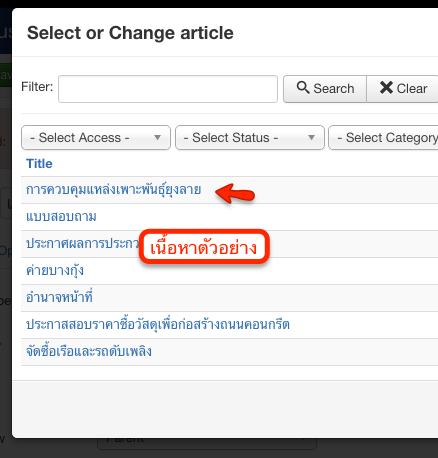Screen dimensions: 438x458
Task: Sort the list by Title column
Action: pyautogui.click(x=39, y=164)
